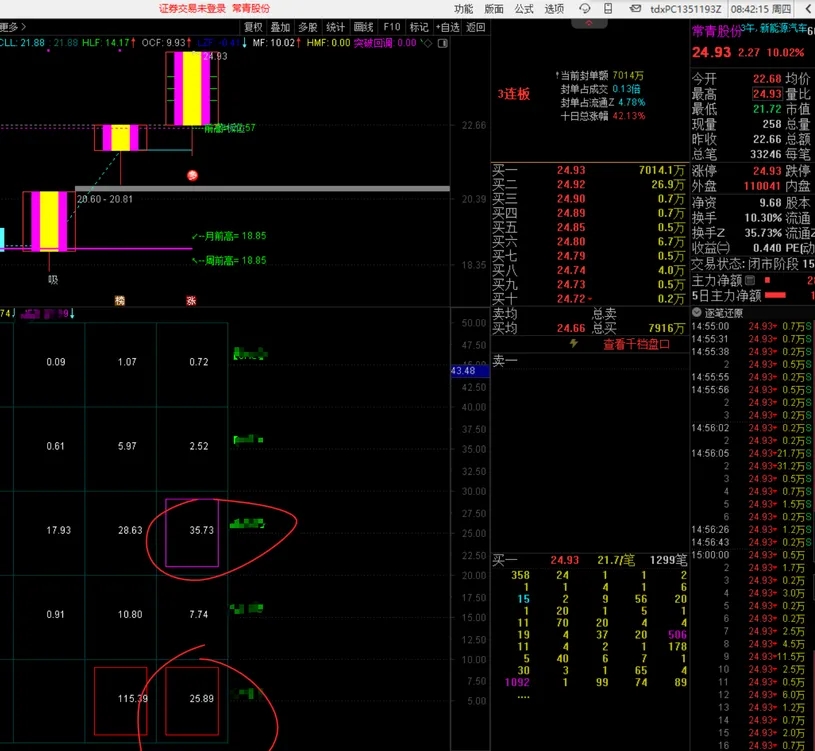Toggle 多股 multi-stock view
This screenshot has width=815, height=751.
click(x=308, y=27)
